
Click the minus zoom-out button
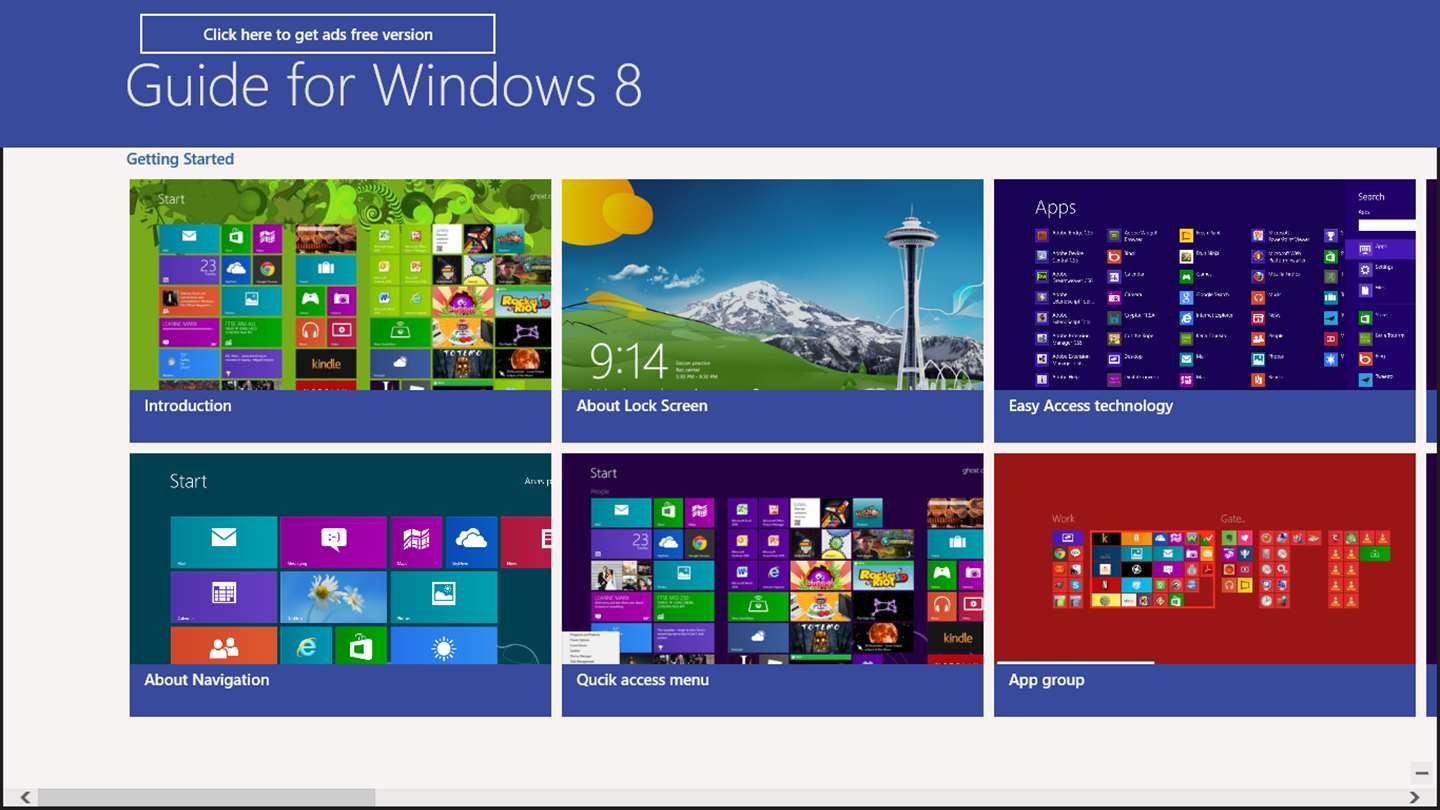(x=1421, y=773)
